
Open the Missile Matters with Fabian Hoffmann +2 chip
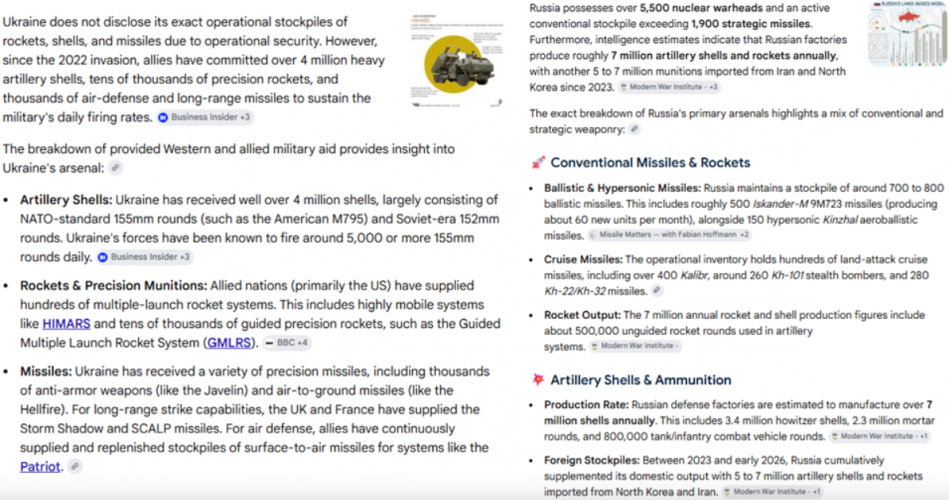click(669, 235)
